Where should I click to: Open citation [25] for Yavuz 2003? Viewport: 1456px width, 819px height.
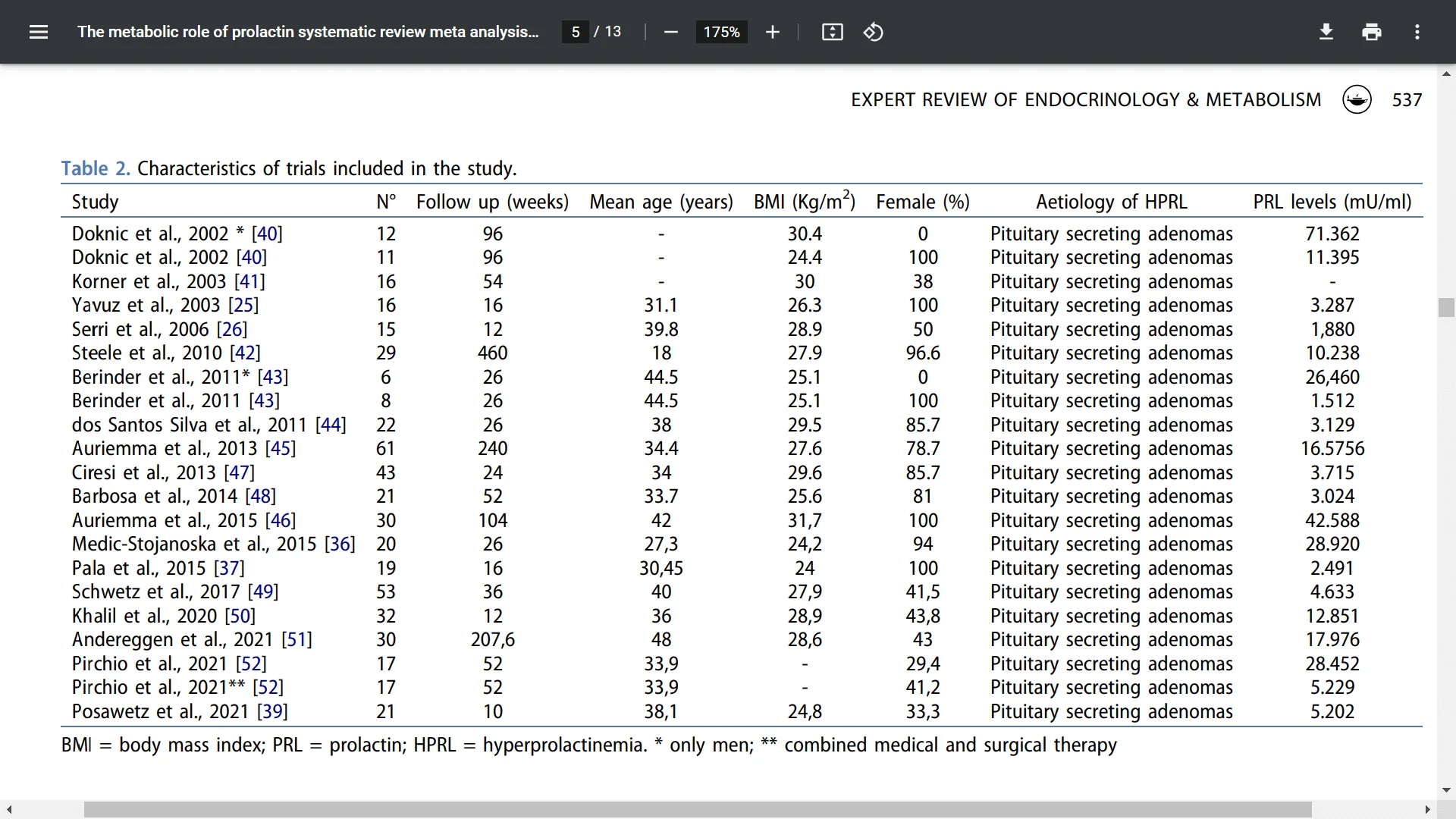tap(243, 305)
